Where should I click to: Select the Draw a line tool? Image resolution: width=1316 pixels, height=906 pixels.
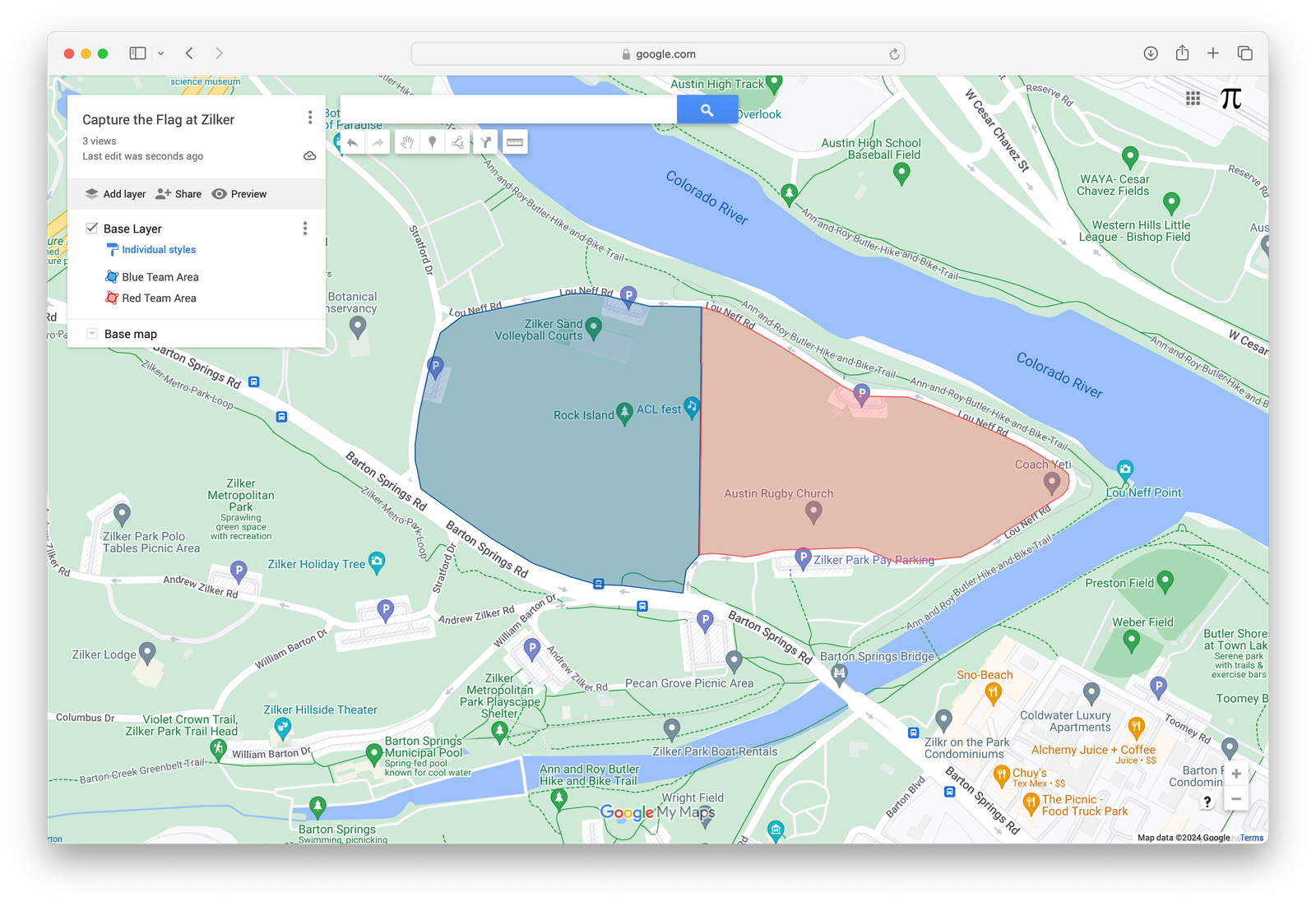pyautogui.click(x=458, y=143)
